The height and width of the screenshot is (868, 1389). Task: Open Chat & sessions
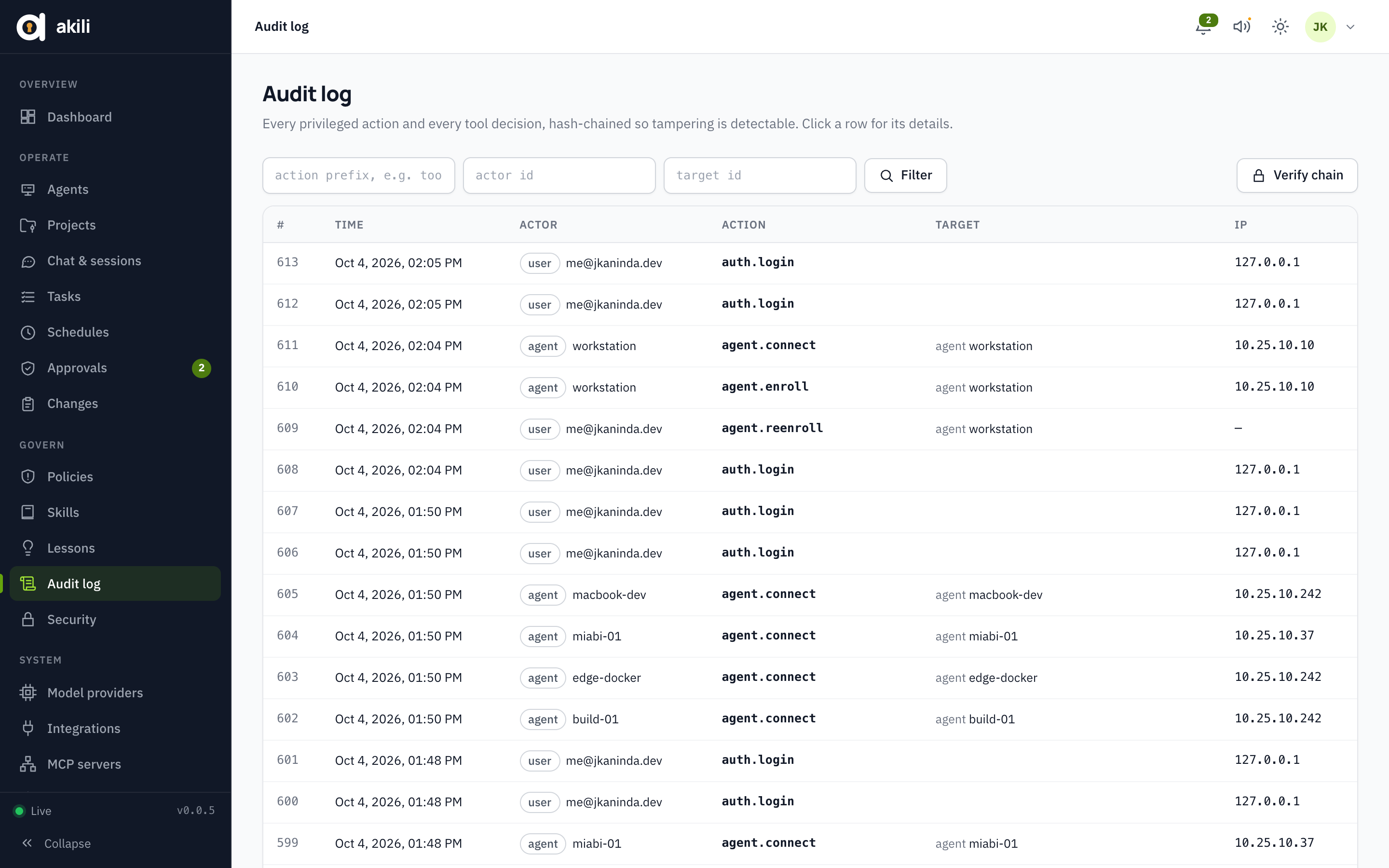pyautogui.click(x=115, y=260)
